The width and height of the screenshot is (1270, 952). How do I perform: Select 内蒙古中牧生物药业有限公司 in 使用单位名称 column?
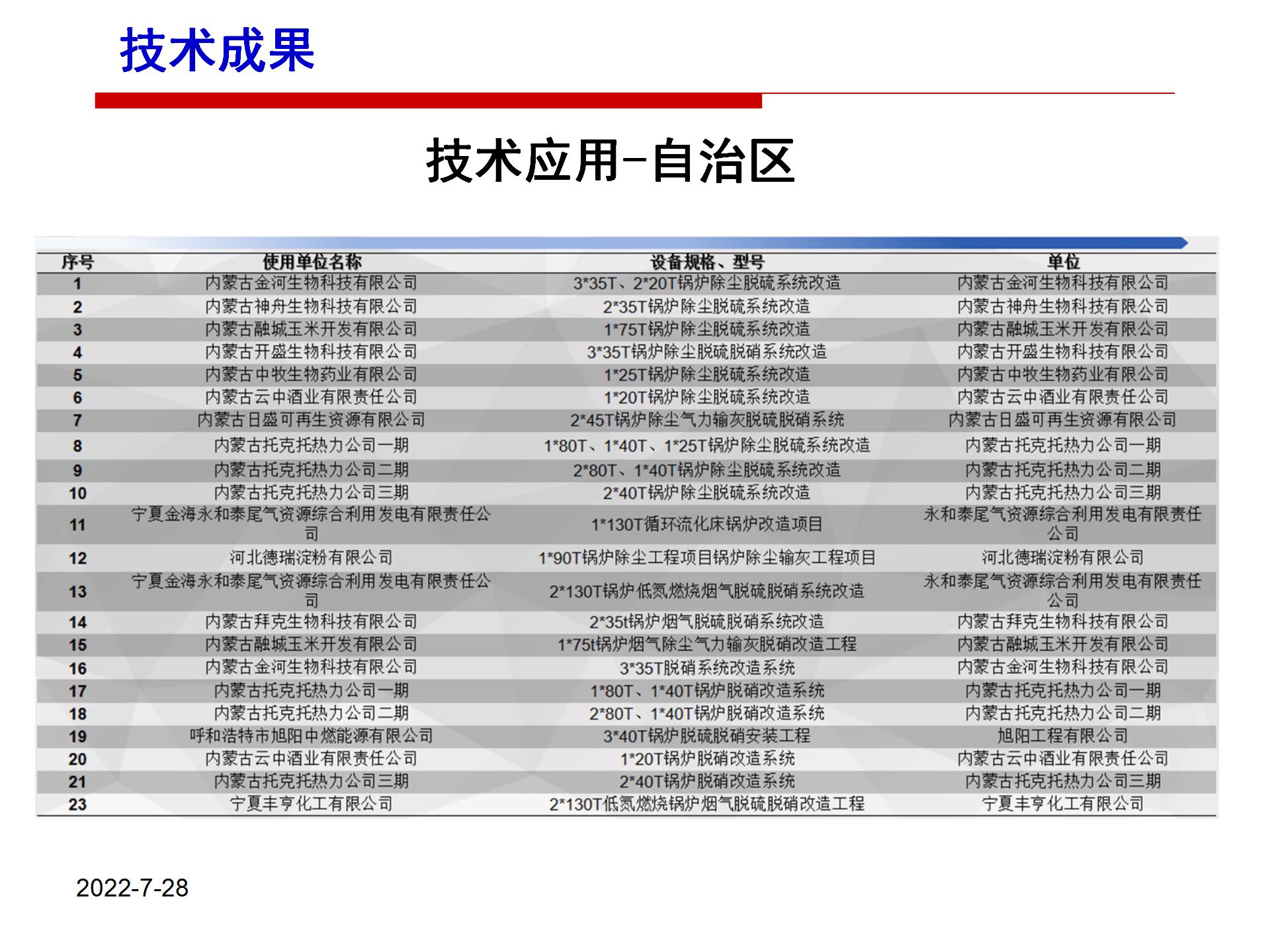coord(312,375)
